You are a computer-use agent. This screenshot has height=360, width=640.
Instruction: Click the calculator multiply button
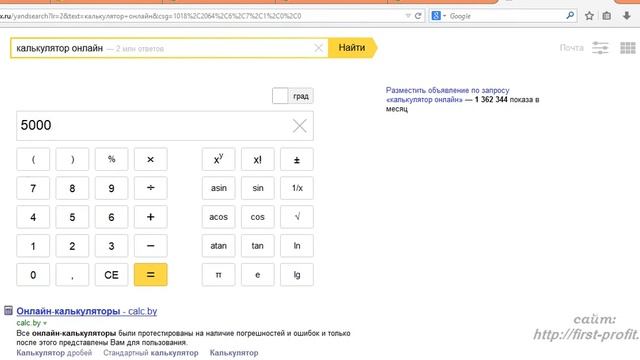point(151,159)
